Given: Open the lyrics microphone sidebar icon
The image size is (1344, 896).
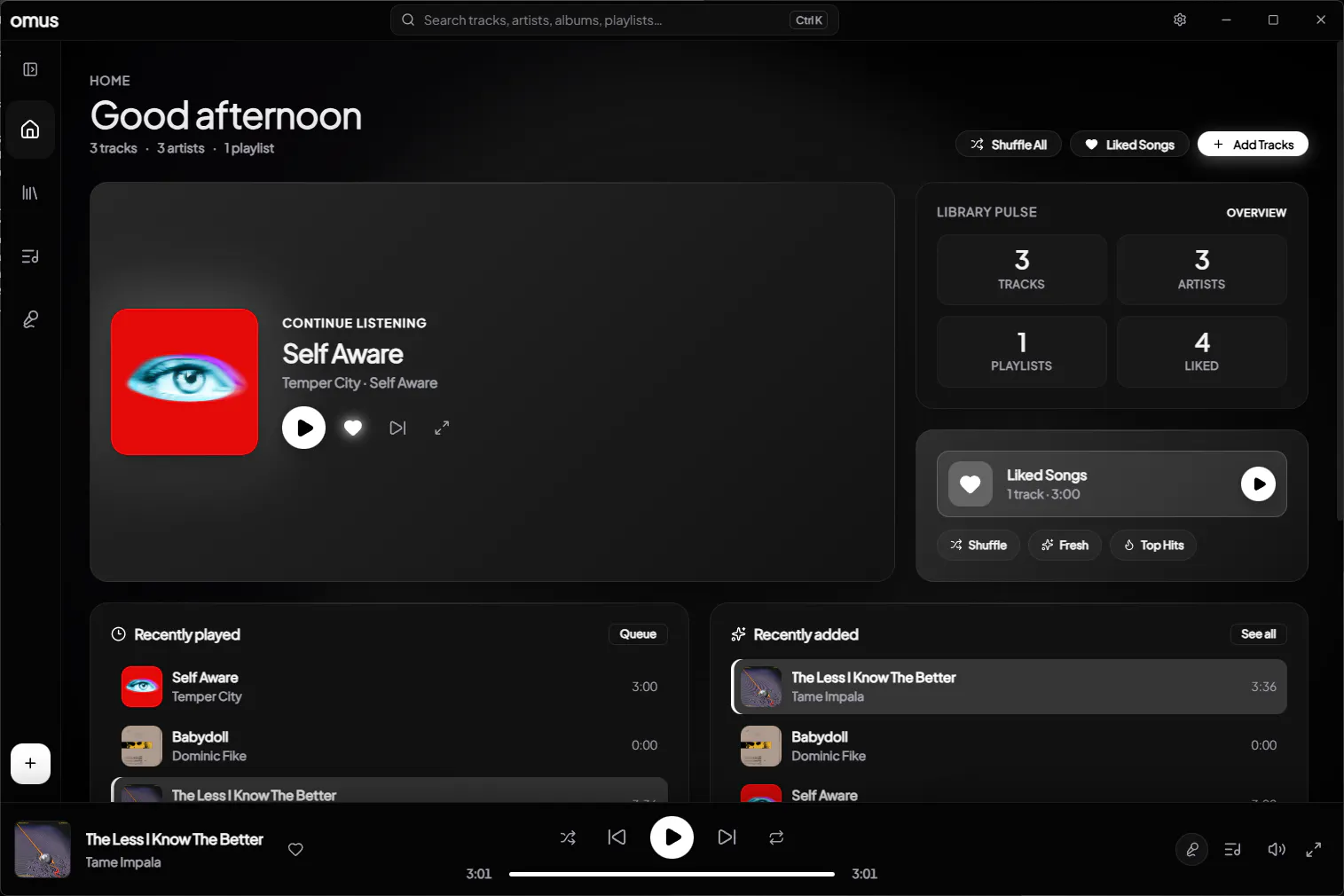Looking at the screenshot, I should [30, 319].
